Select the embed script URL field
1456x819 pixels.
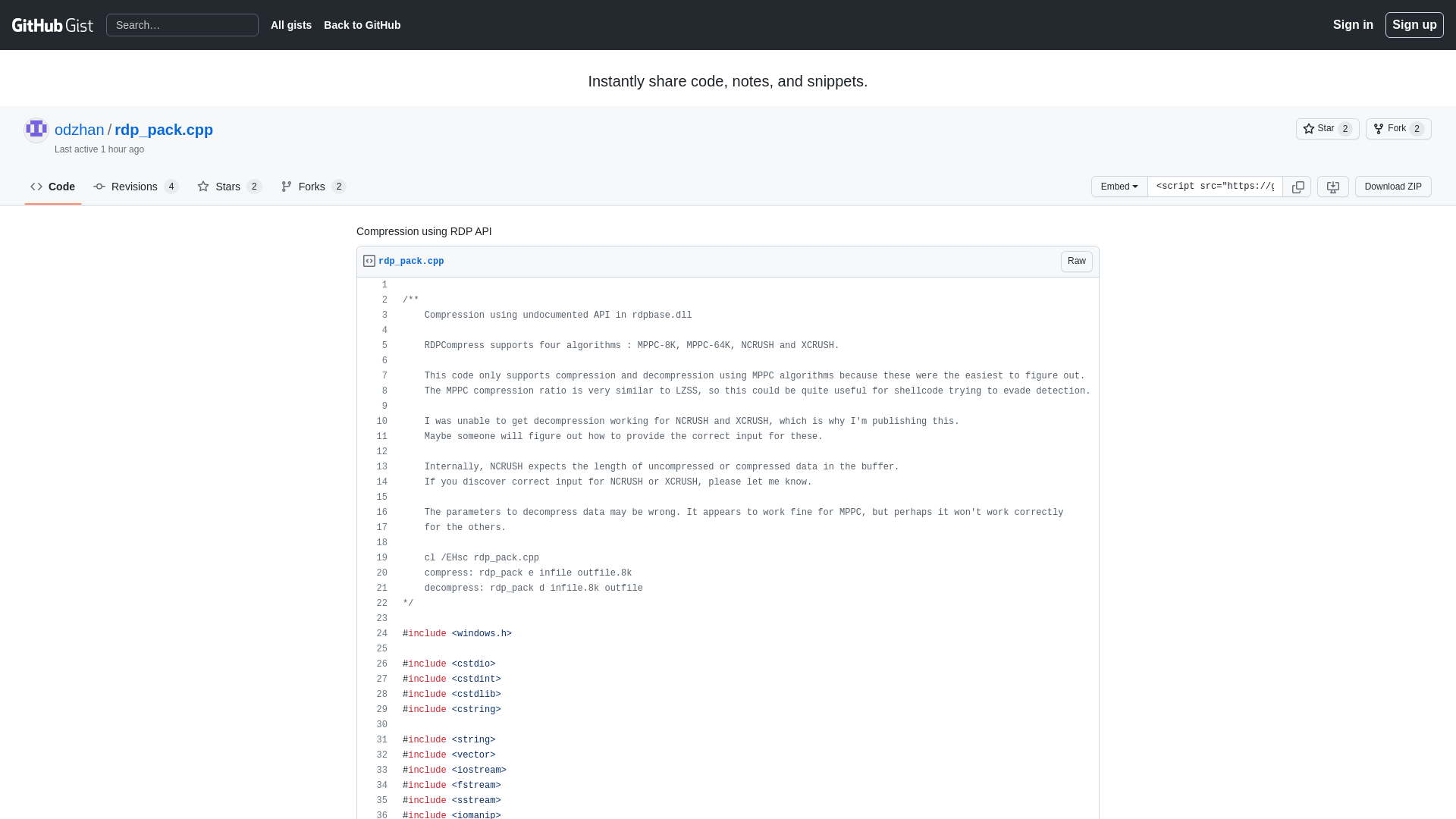1215,187
